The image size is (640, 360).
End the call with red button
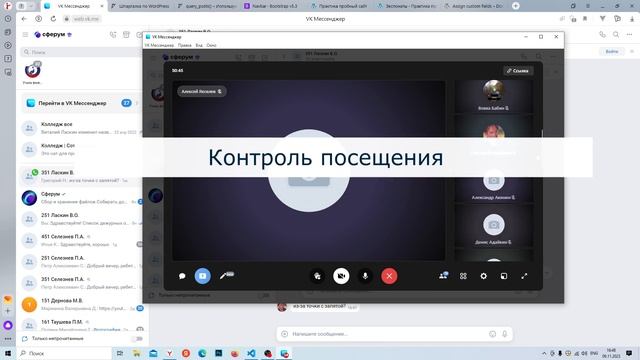pos(389,276)
